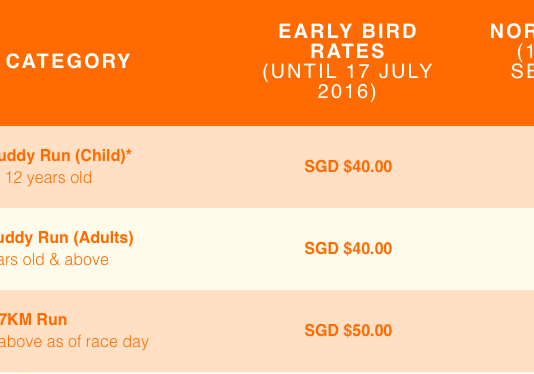Viewport: 534px width, 374px height.
Task: Click the 2016) line in the header
Action: (x=347, y=92)
